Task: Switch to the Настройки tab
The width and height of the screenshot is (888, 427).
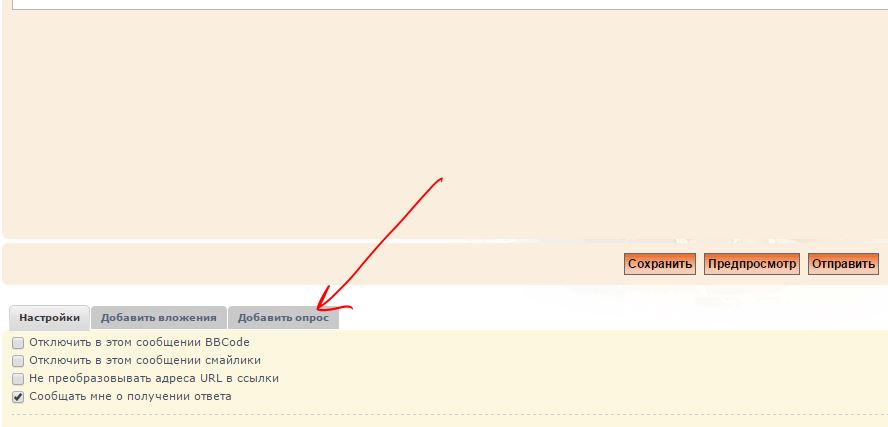Action: 50,317
